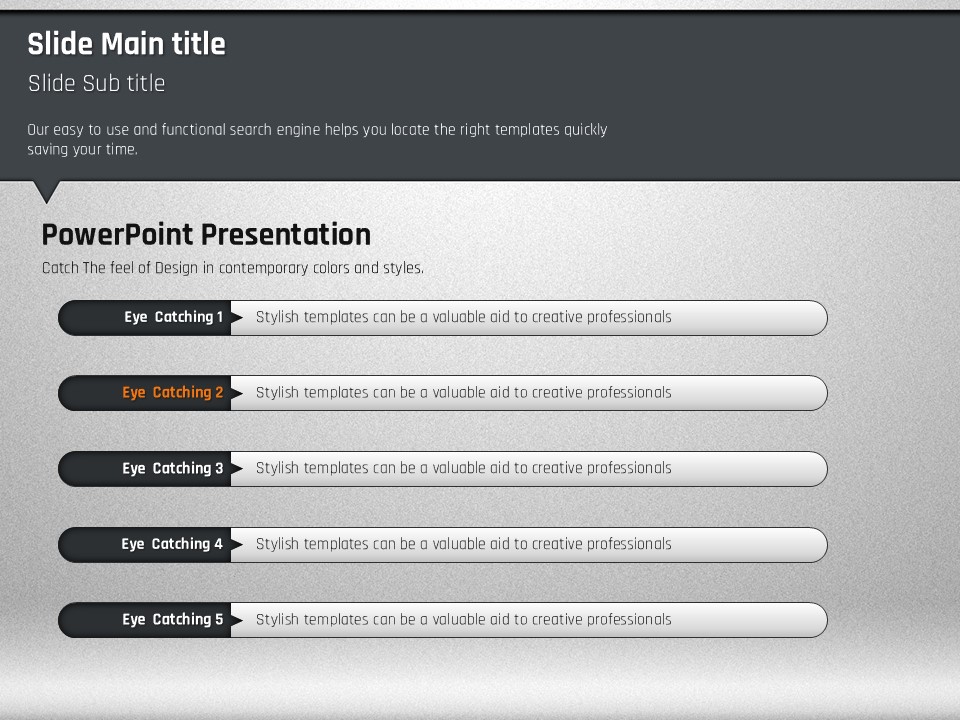Select the "PowerPoint Presentation" heading
Image resolution: width=960 pixels, height=720 pixels.
pyautogui.click(x=206, y=234)
